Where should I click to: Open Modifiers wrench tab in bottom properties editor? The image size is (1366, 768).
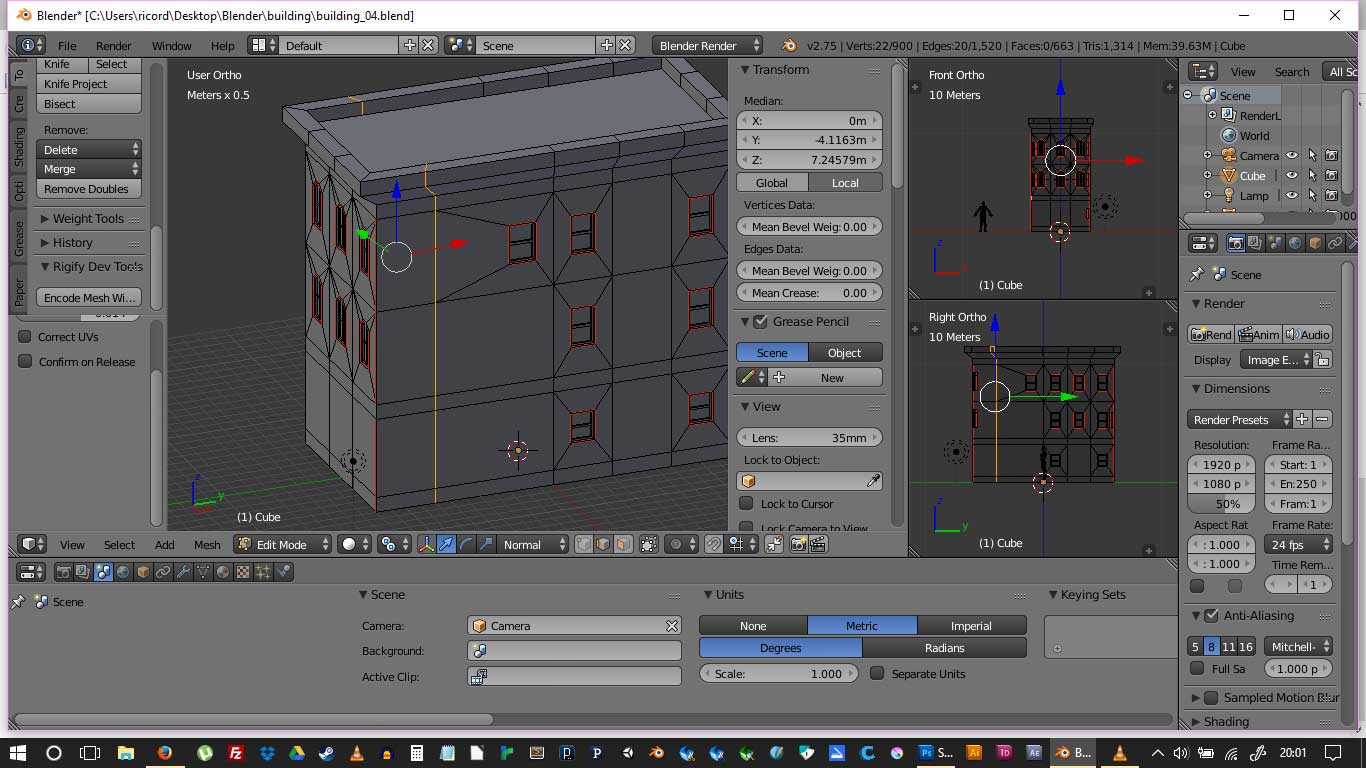click(x=183, y=572)
